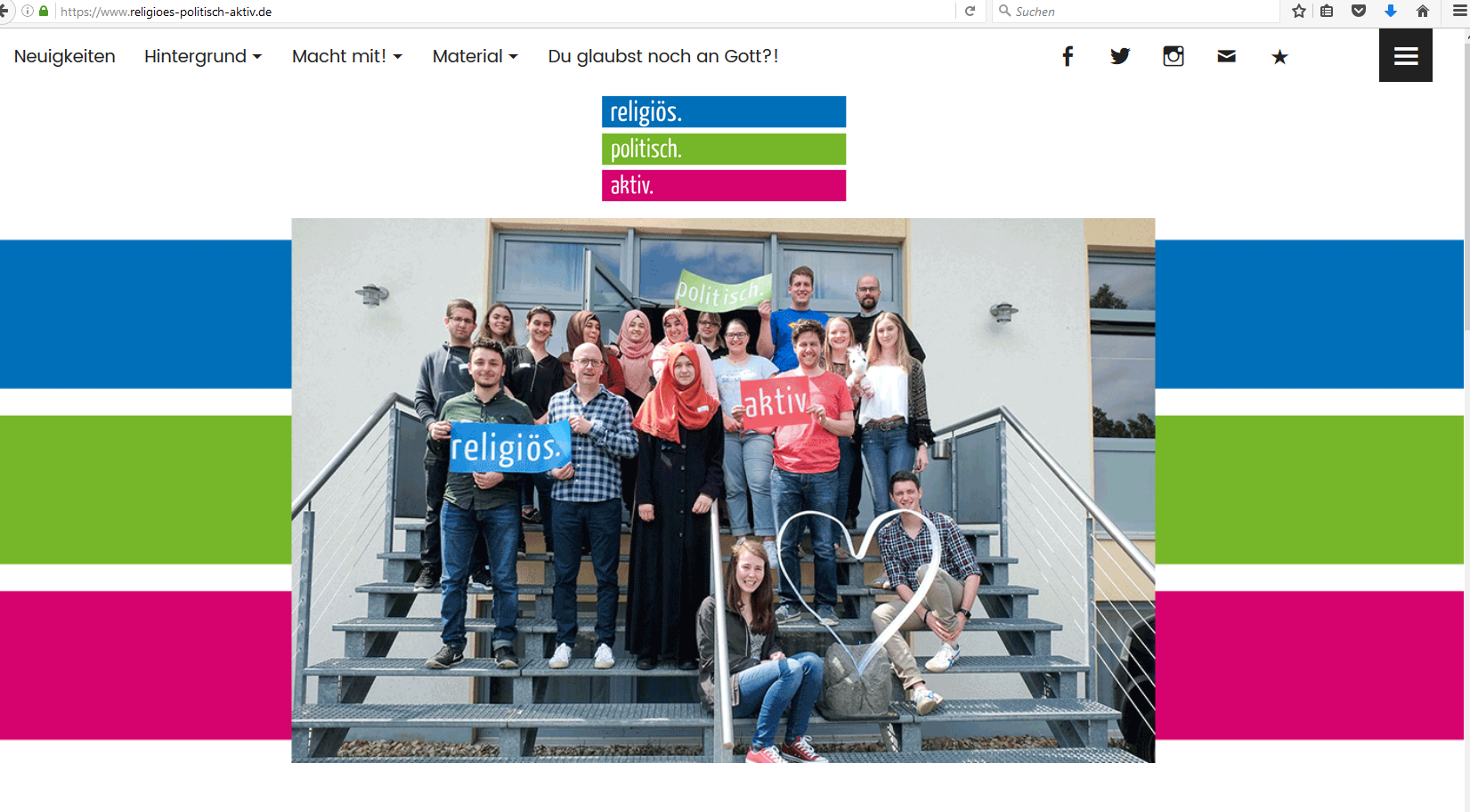Go to browser home page icon

click(1423, 11)
